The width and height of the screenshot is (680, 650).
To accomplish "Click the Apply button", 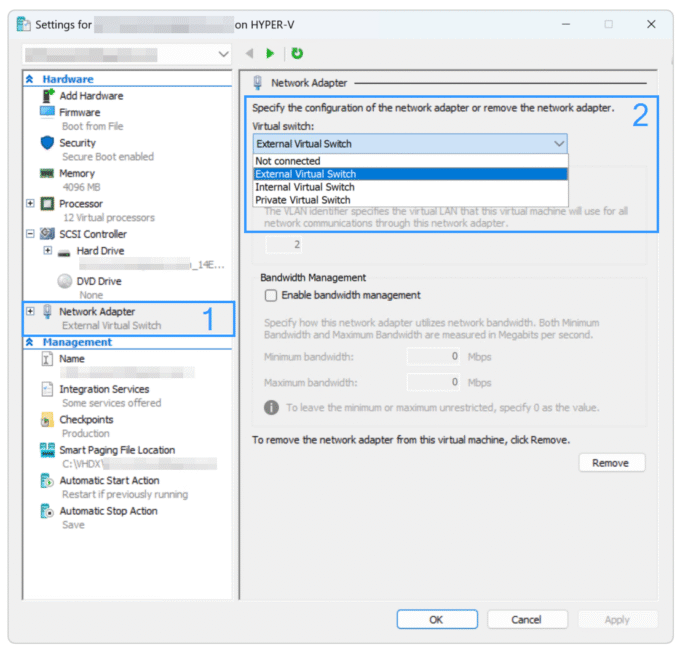I will click(618, 619).
